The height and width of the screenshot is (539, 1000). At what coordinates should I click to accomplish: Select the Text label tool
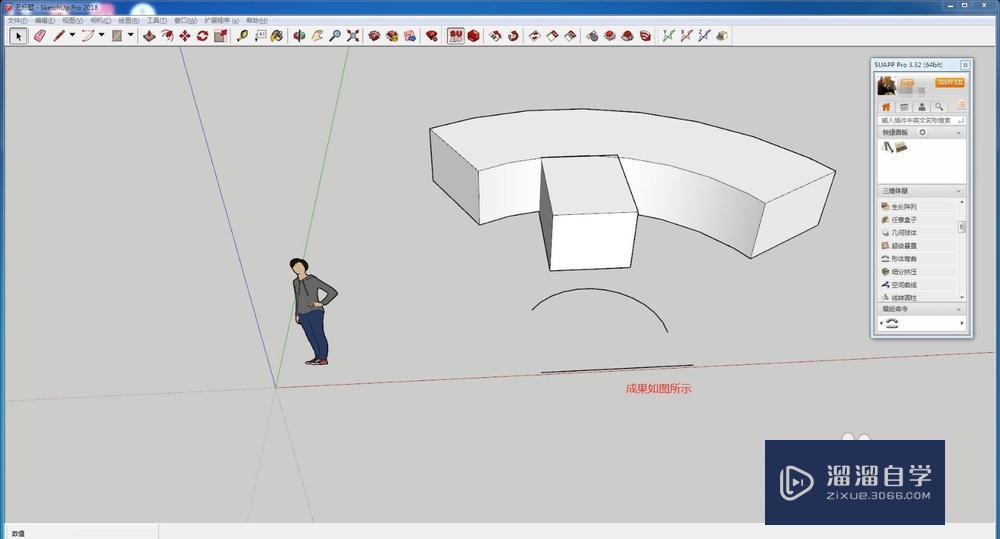260,36
